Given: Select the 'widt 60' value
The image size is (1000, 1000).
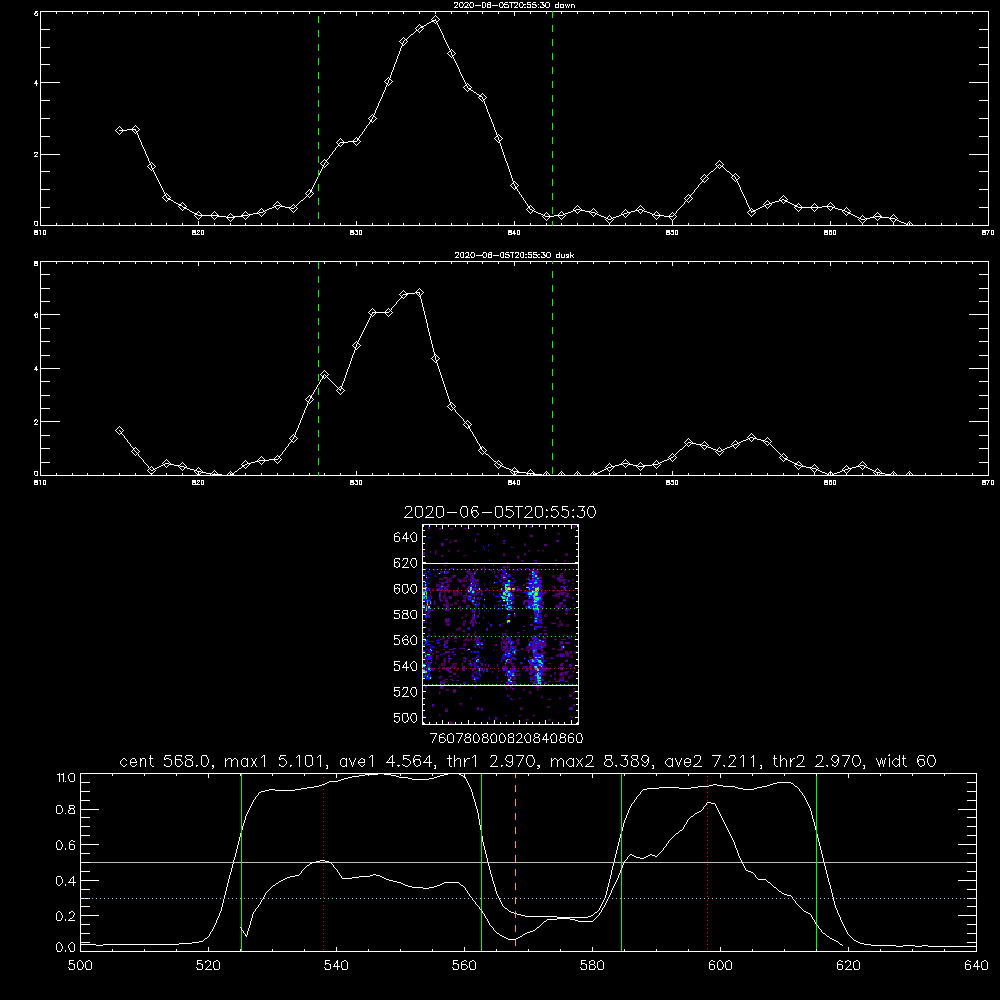Looking at the screenshot, I should tap(906, 761).
